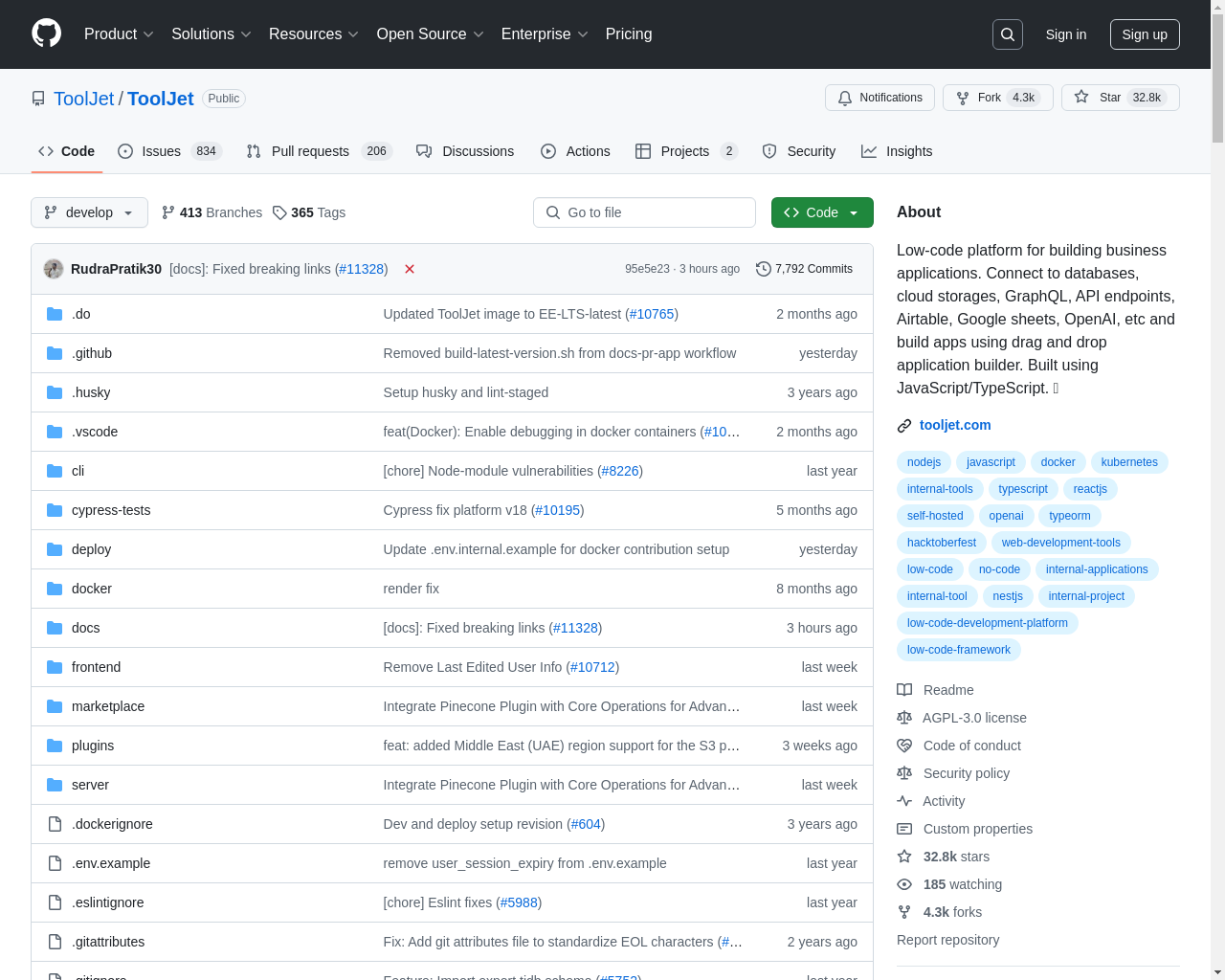This screenshot has height=980, width=1225.
Task: Open the frontend folder
Action: (96, 667)
